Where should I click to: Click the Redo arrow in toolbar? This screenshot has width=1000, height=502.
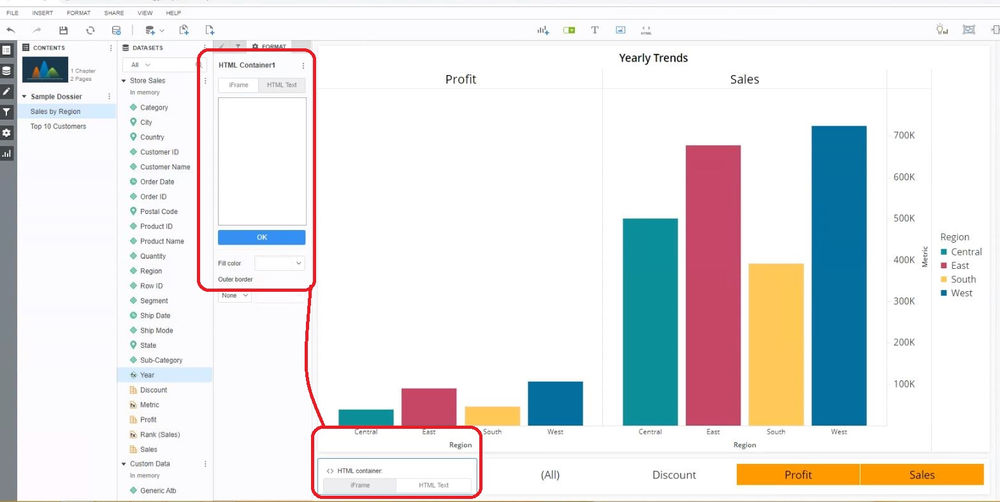tap(37, 30)
